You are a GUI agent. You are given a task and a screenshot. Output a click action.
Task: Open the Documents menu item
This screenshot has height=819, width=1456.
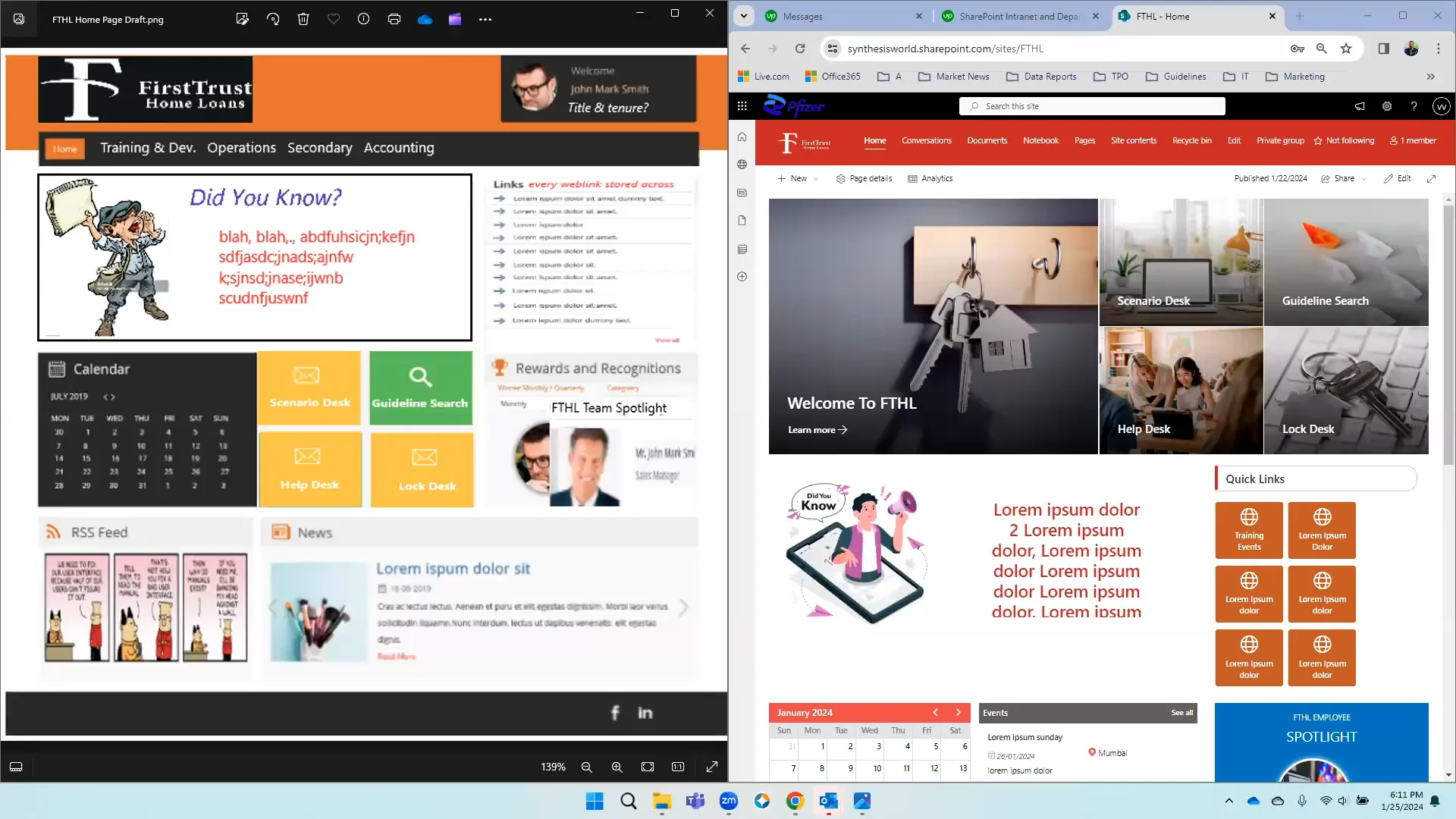(x=987, y=140)
